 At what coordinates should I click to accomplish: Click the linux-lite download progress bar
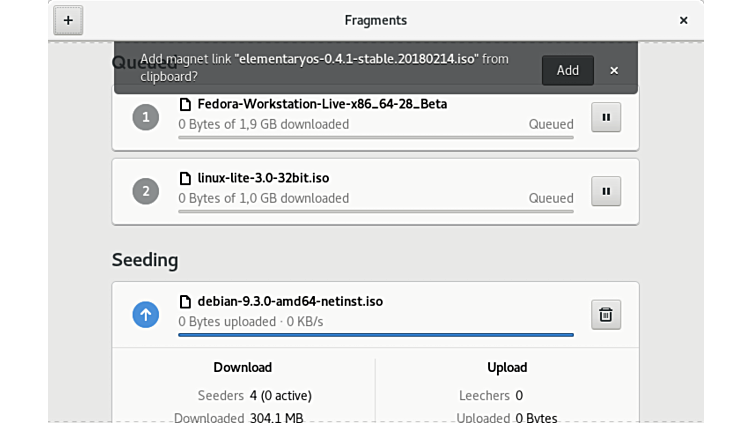[x=375, y=211]
